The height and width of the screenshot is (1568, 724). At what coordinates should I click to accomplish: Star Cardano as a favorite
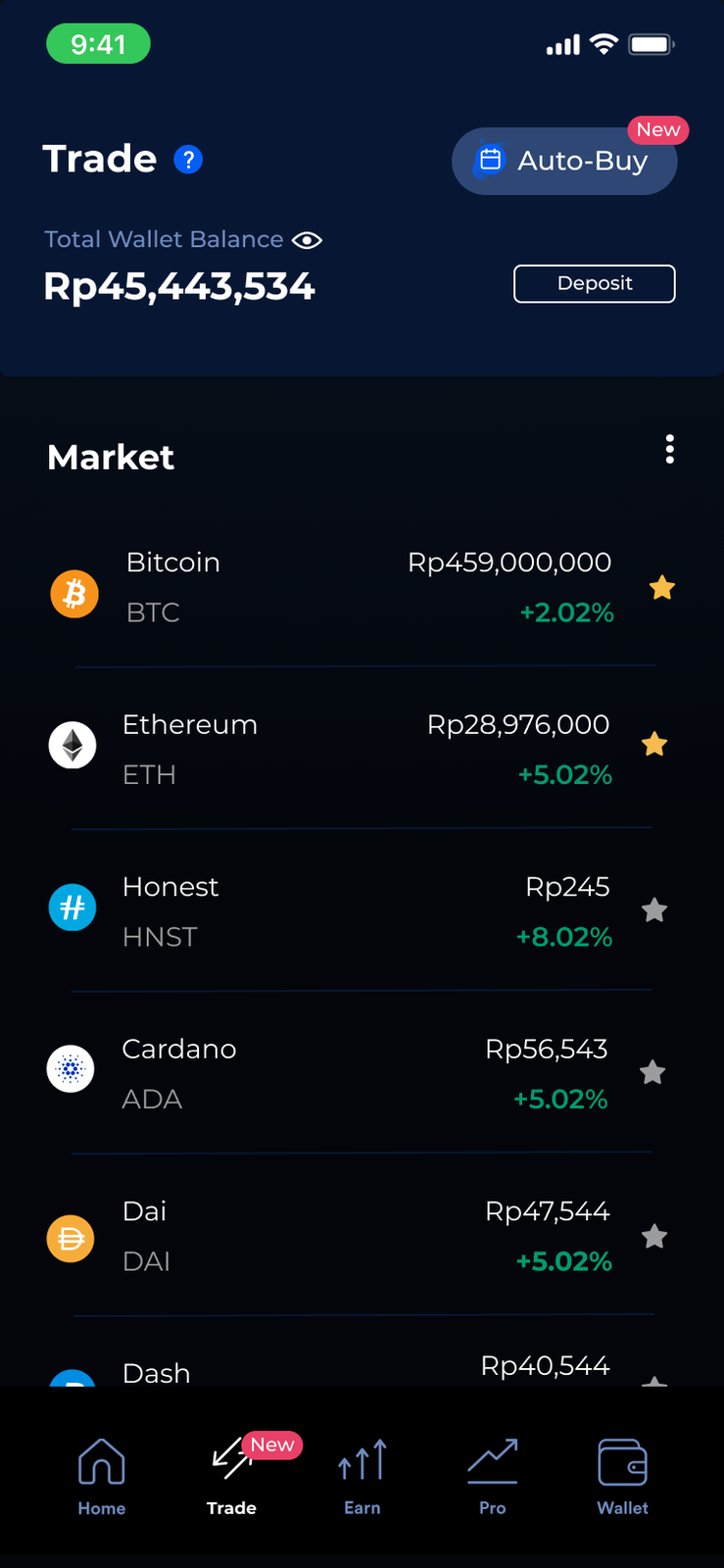coord(652,1073)
